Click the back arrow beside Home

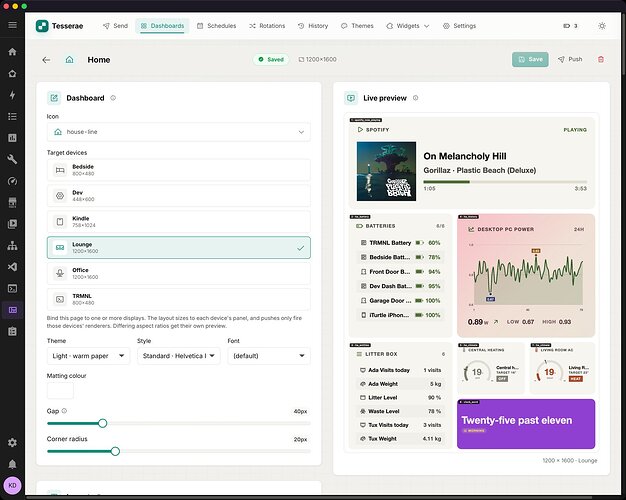point(46,60)
